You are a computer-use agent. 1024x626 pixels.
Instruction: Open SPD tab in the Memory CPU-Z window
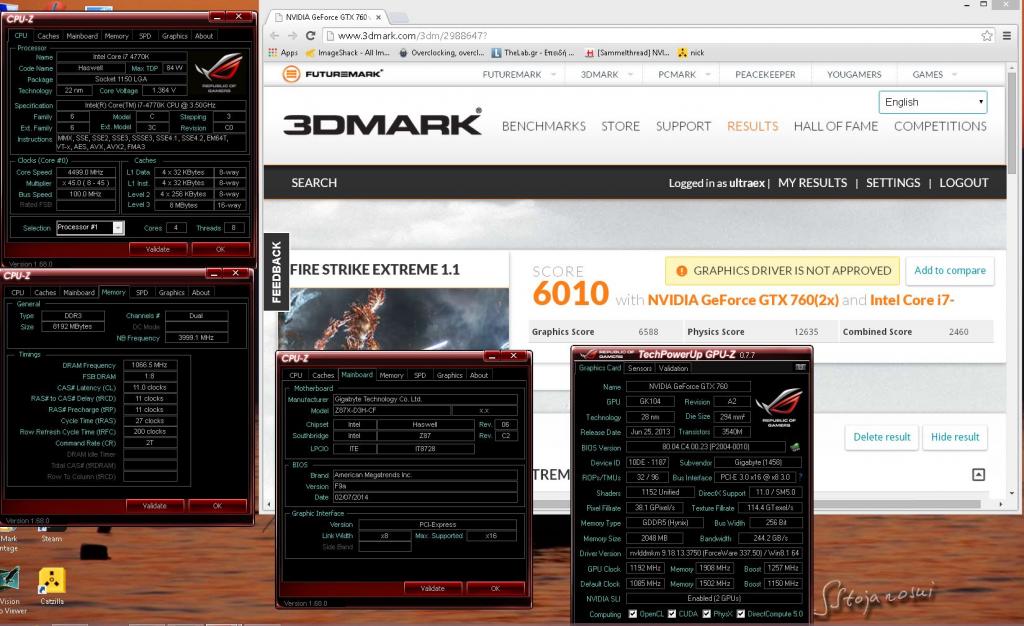[x=142, y=292]
